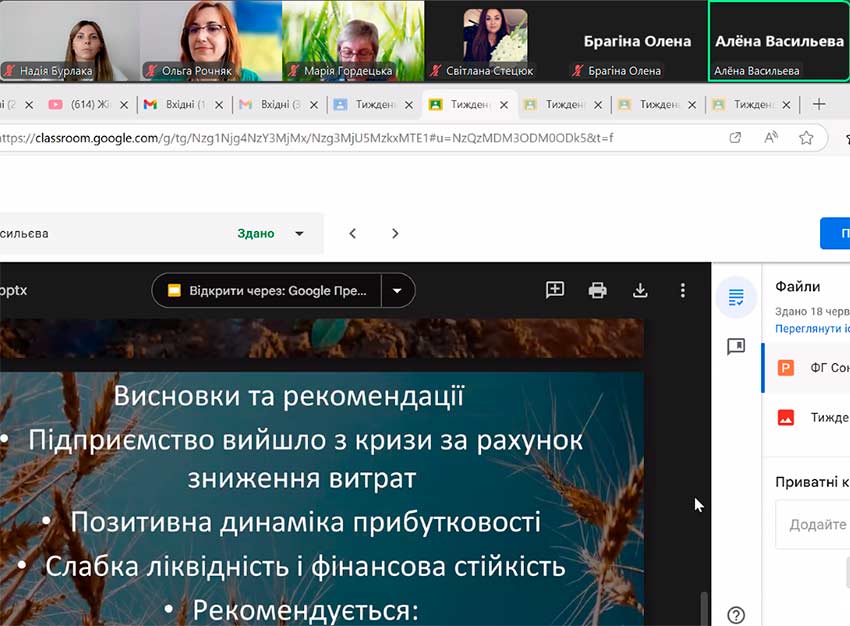Print the presentation using the printer icon
Viewport: 850px width, 626px height.
598,290
